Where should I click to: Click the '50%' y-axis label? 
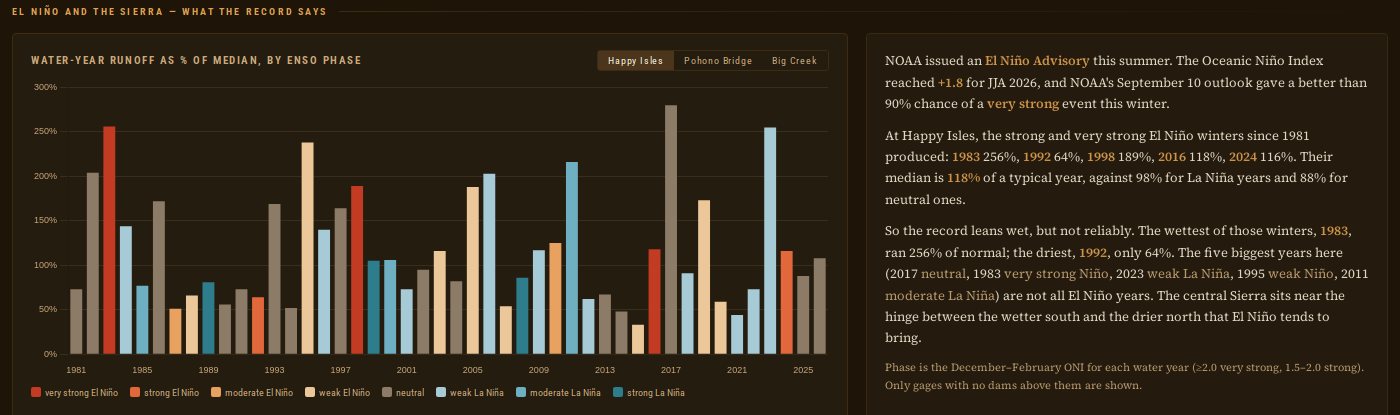tap(49, 310)
